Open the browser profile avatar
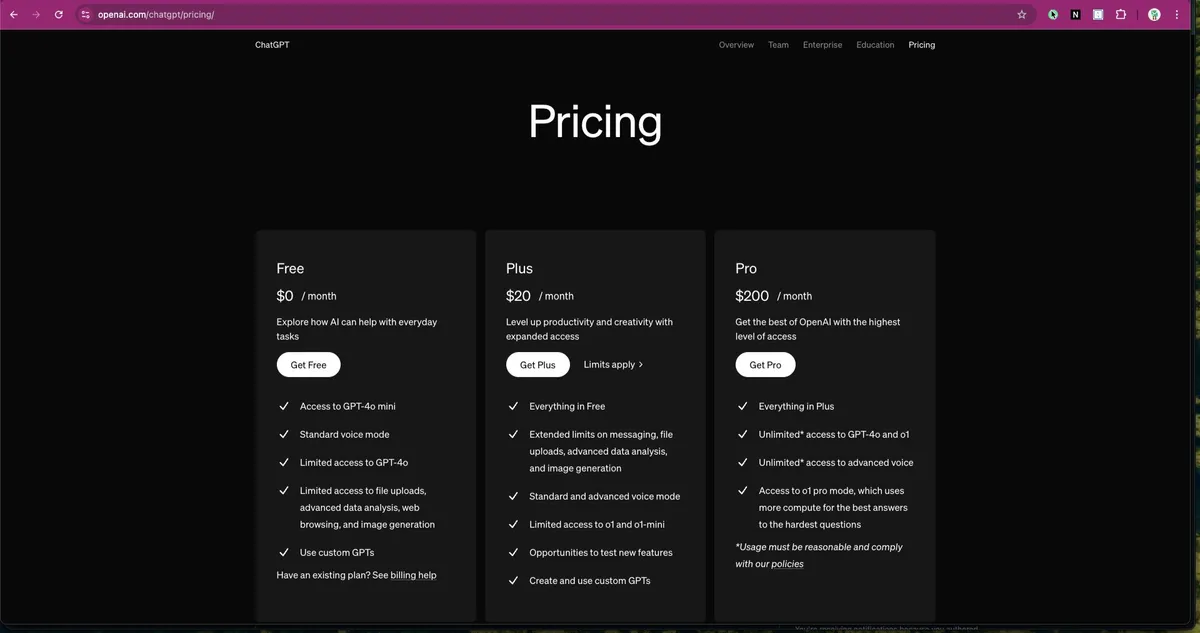The image size is (1200, 633). 1154,15
